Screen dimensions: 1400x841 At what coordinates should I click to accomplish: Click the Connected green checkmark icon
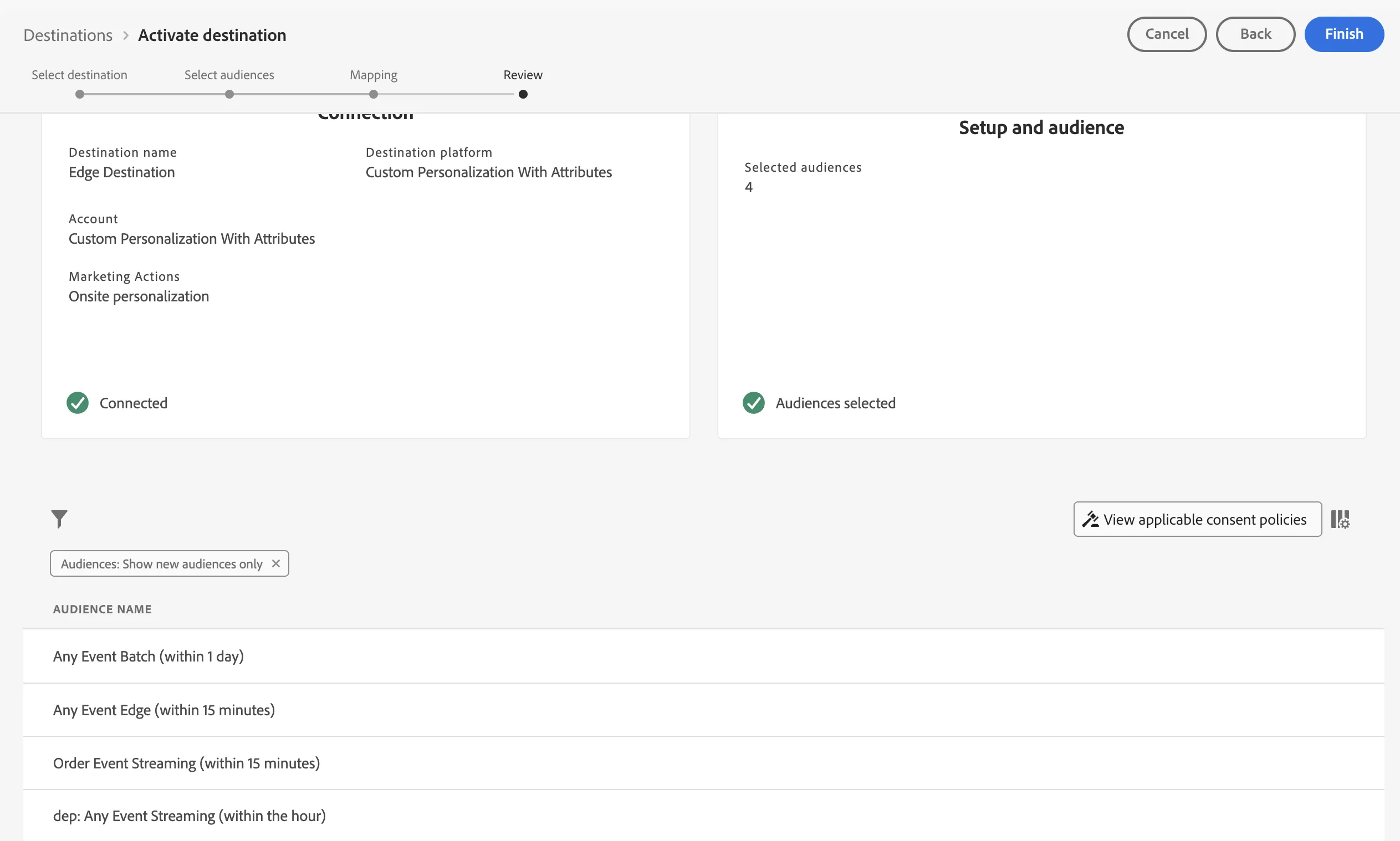coord(78,403)
